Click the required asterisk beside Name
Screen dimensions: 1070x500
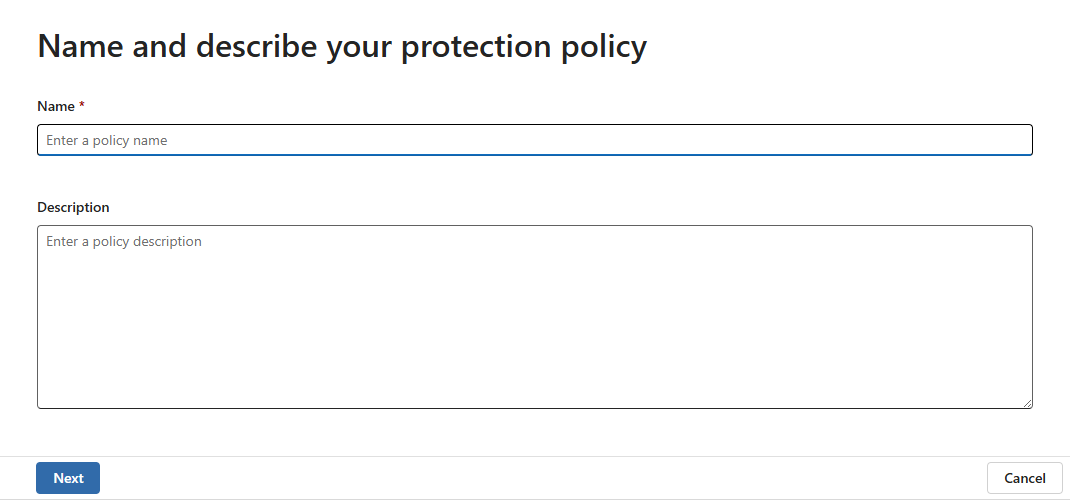click(x=82, y=106)
